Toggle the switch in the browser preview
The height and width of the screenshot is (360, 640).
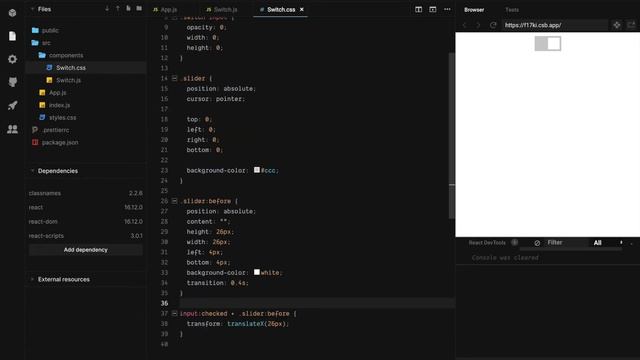(x=548, y=43)
